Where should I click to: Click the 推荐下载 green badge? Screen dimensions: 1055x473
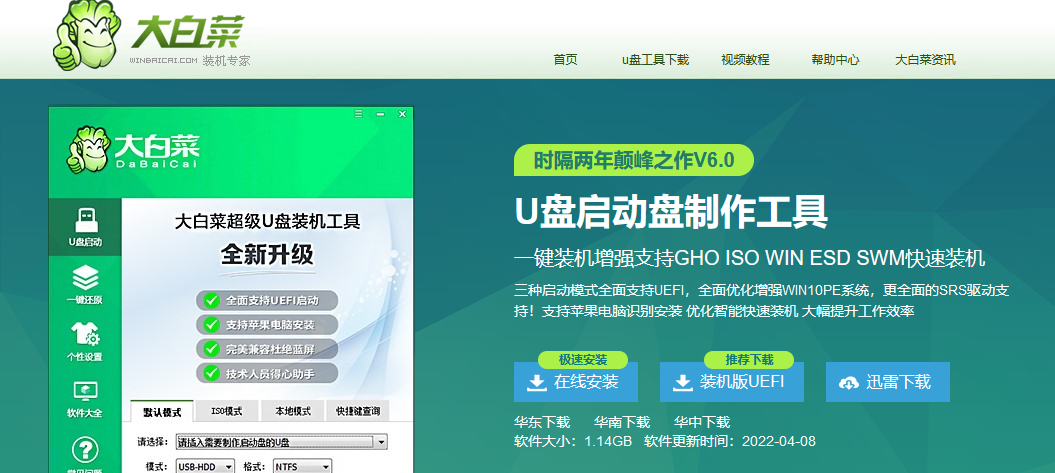749,359
